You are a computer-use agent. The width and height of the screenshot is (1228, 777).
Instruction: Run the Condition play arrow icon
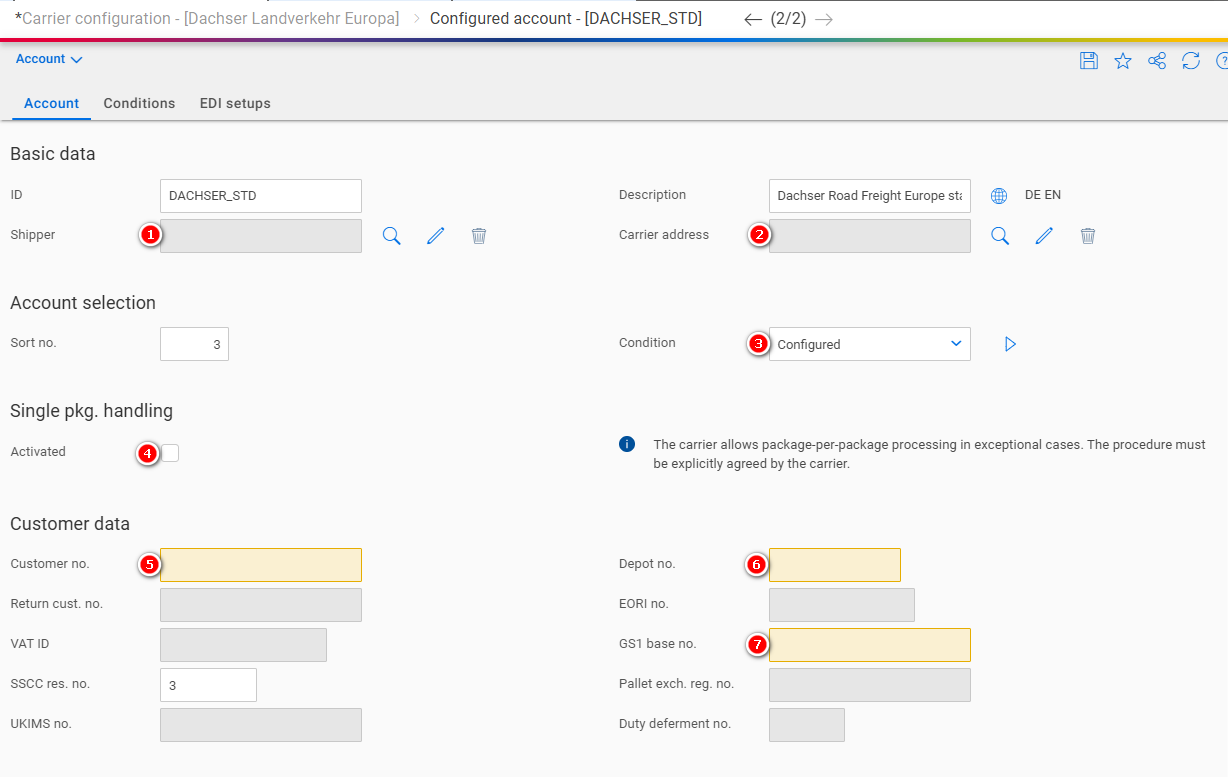pyautogui.click(x=1010, y=344)
